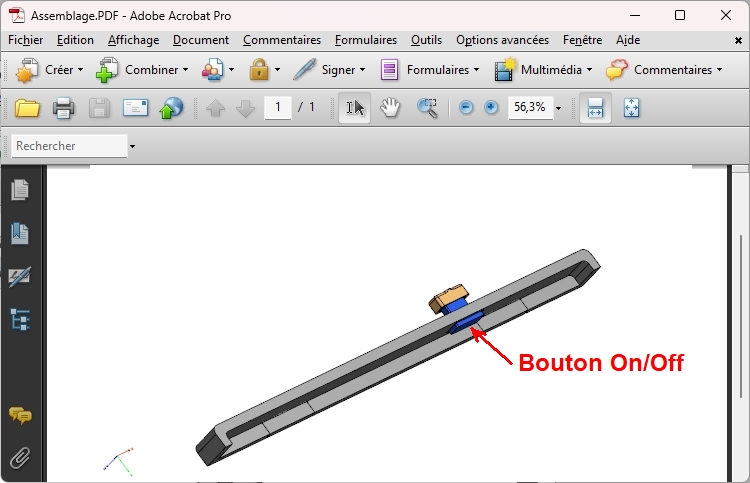Expand the 56,3% zoom level dropdown
Image resolution: width=750 pixels, height=483 pixels.
(x=558, y=108)
